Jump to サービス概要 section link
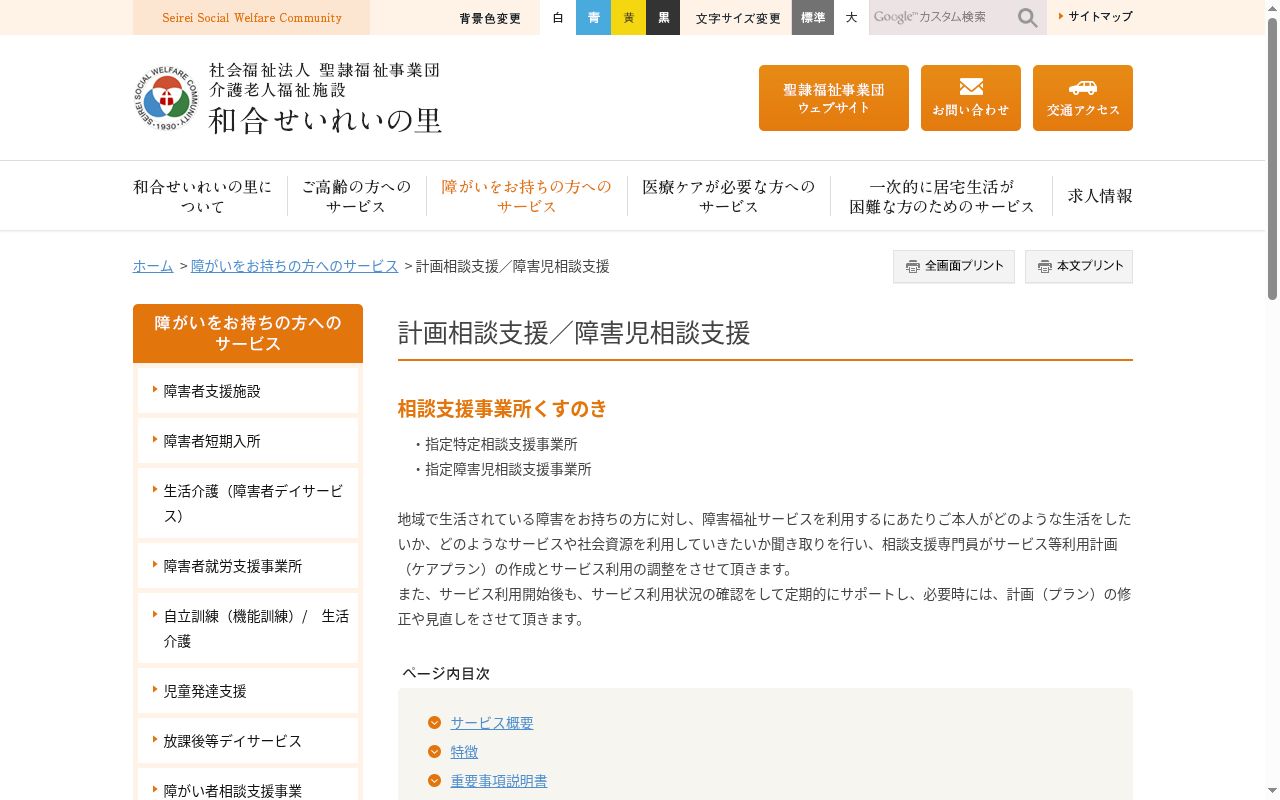This screenshot has width=1280, height=800. tap(492, 723)
